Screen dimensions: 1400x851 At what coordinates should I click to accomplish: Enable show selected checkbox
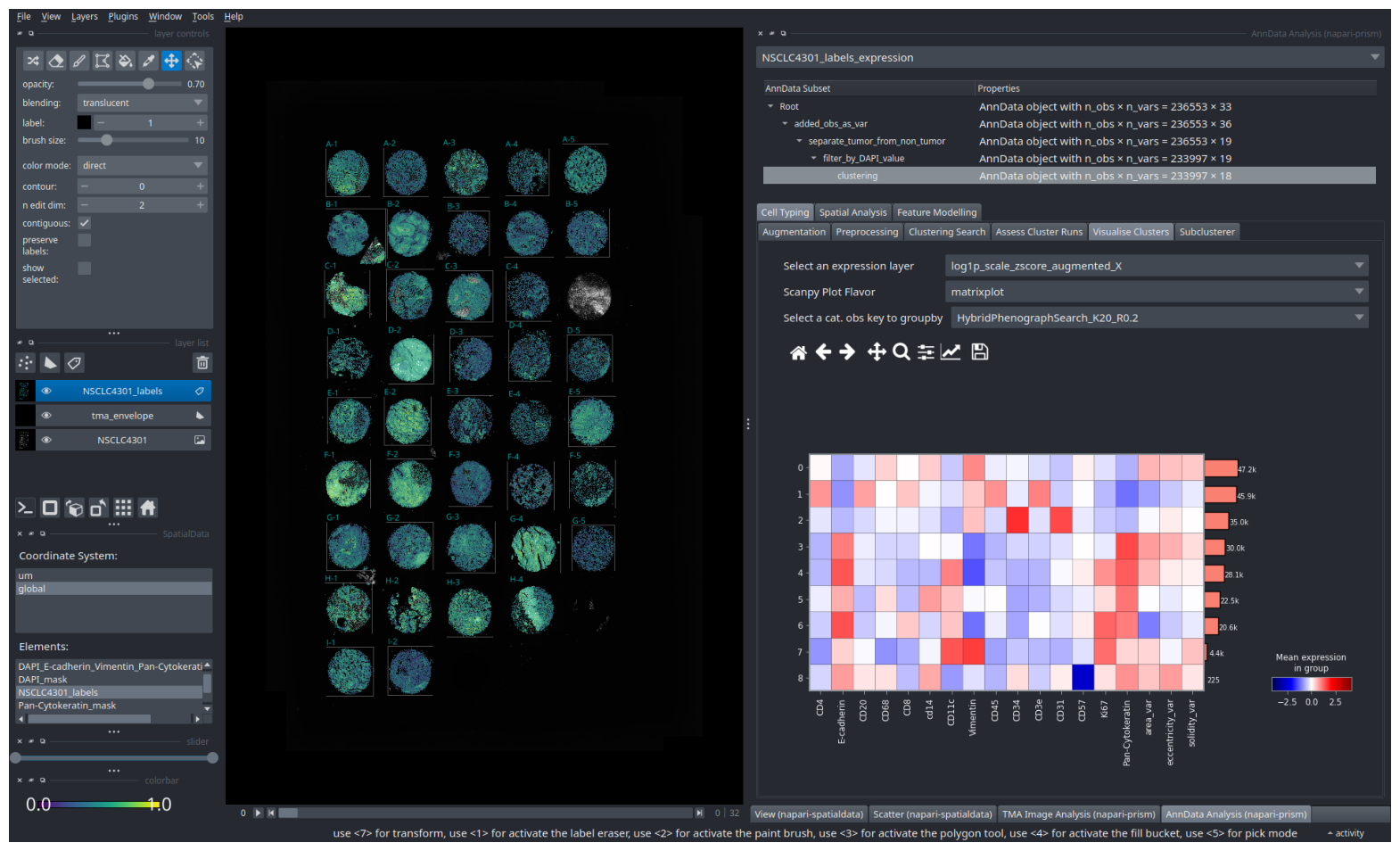(85, 268)
